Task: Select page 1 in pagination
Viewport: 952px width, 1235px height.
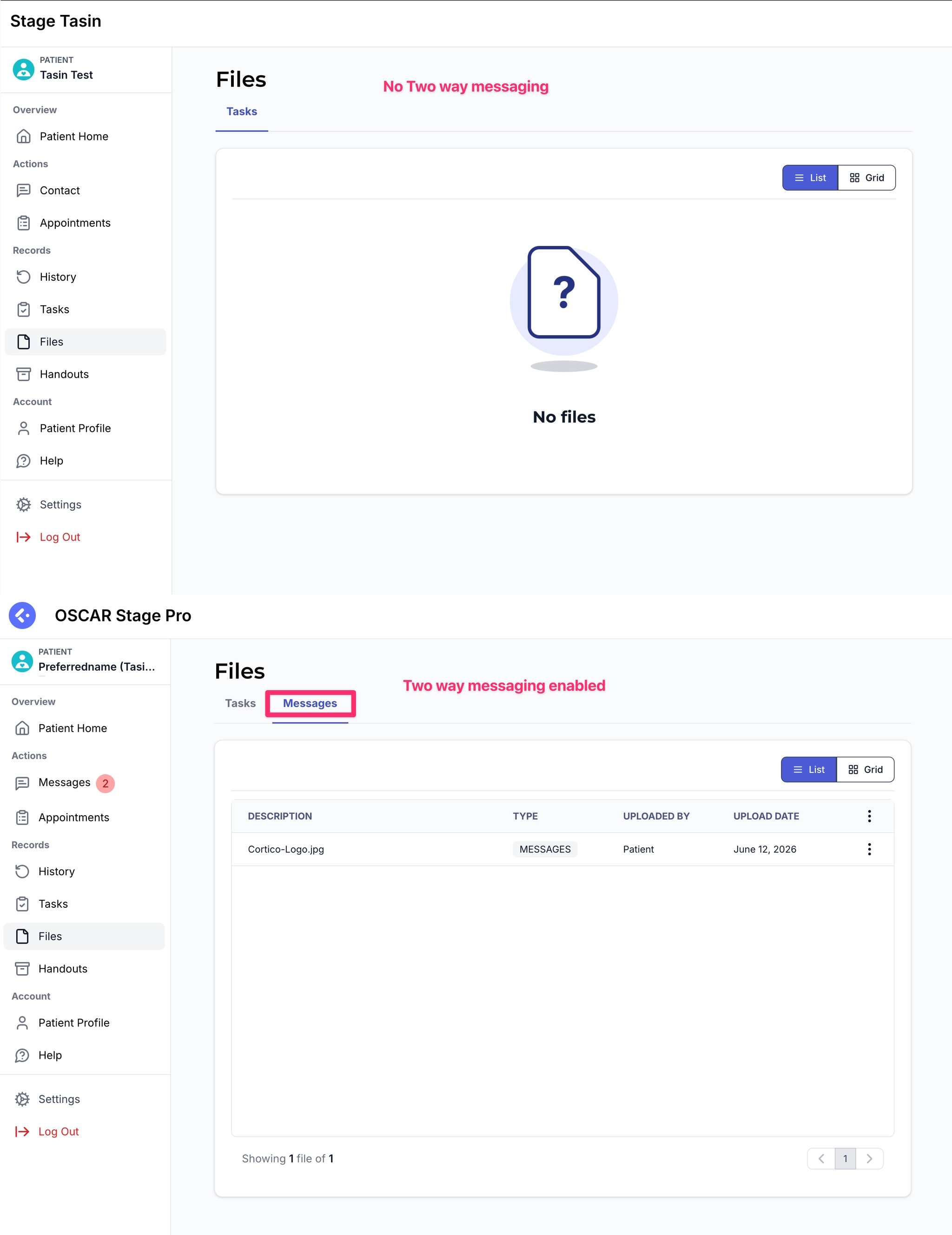Action: pyautogui.click(x=846, y=1159)
